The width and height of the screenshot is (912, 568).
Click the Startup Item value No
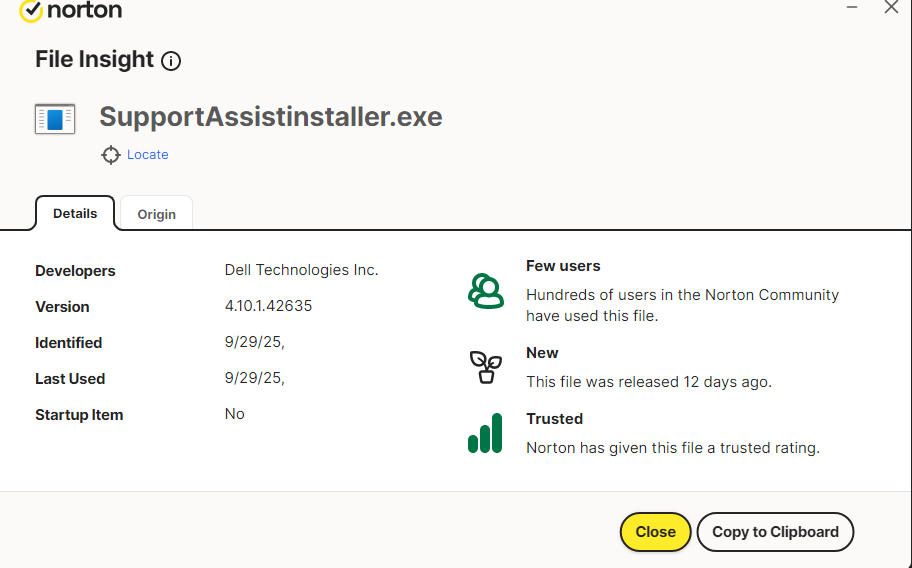(235, 414)
